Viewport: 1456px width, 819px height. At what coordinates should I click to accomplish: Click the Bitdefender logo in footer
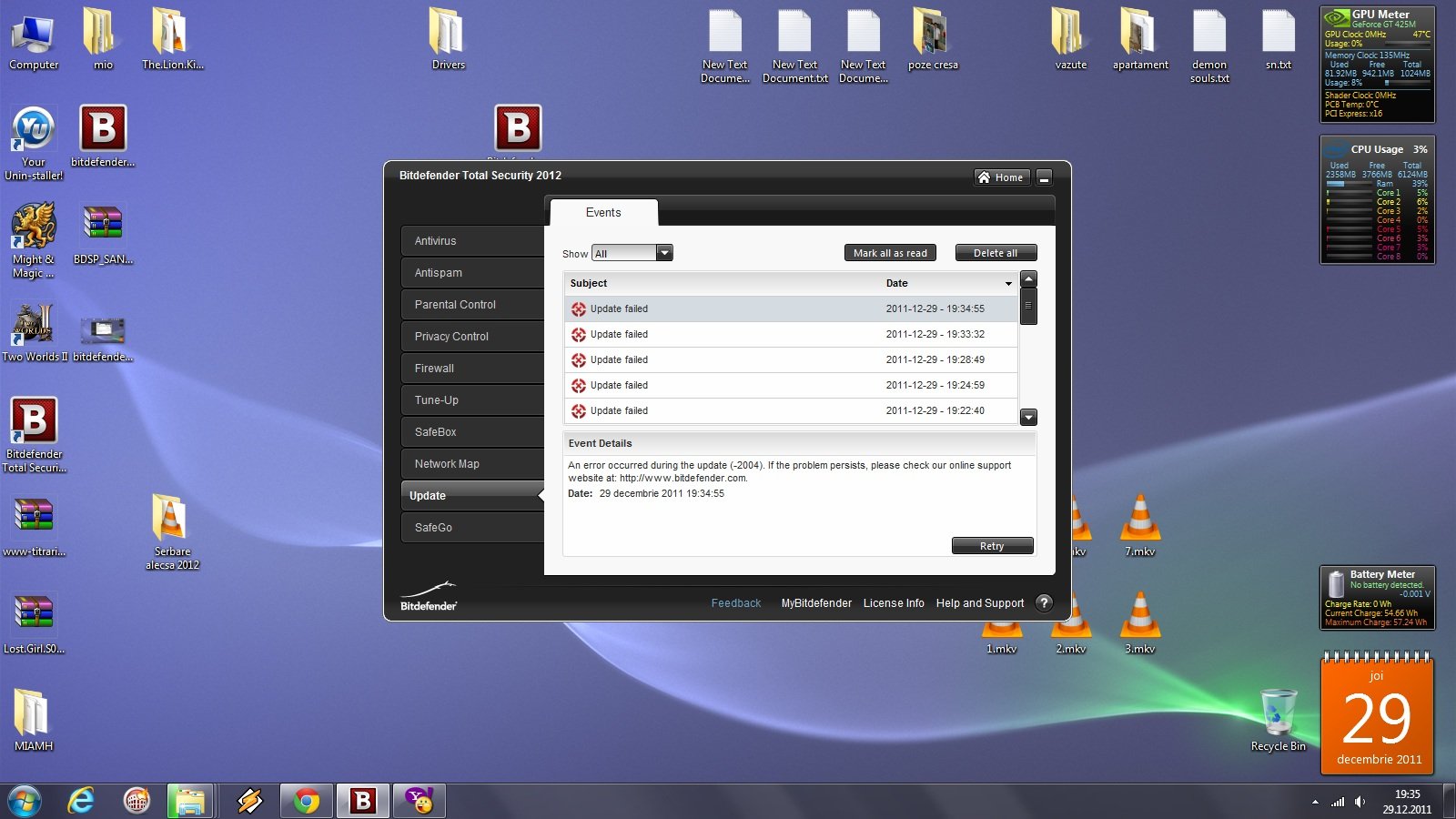429,597
